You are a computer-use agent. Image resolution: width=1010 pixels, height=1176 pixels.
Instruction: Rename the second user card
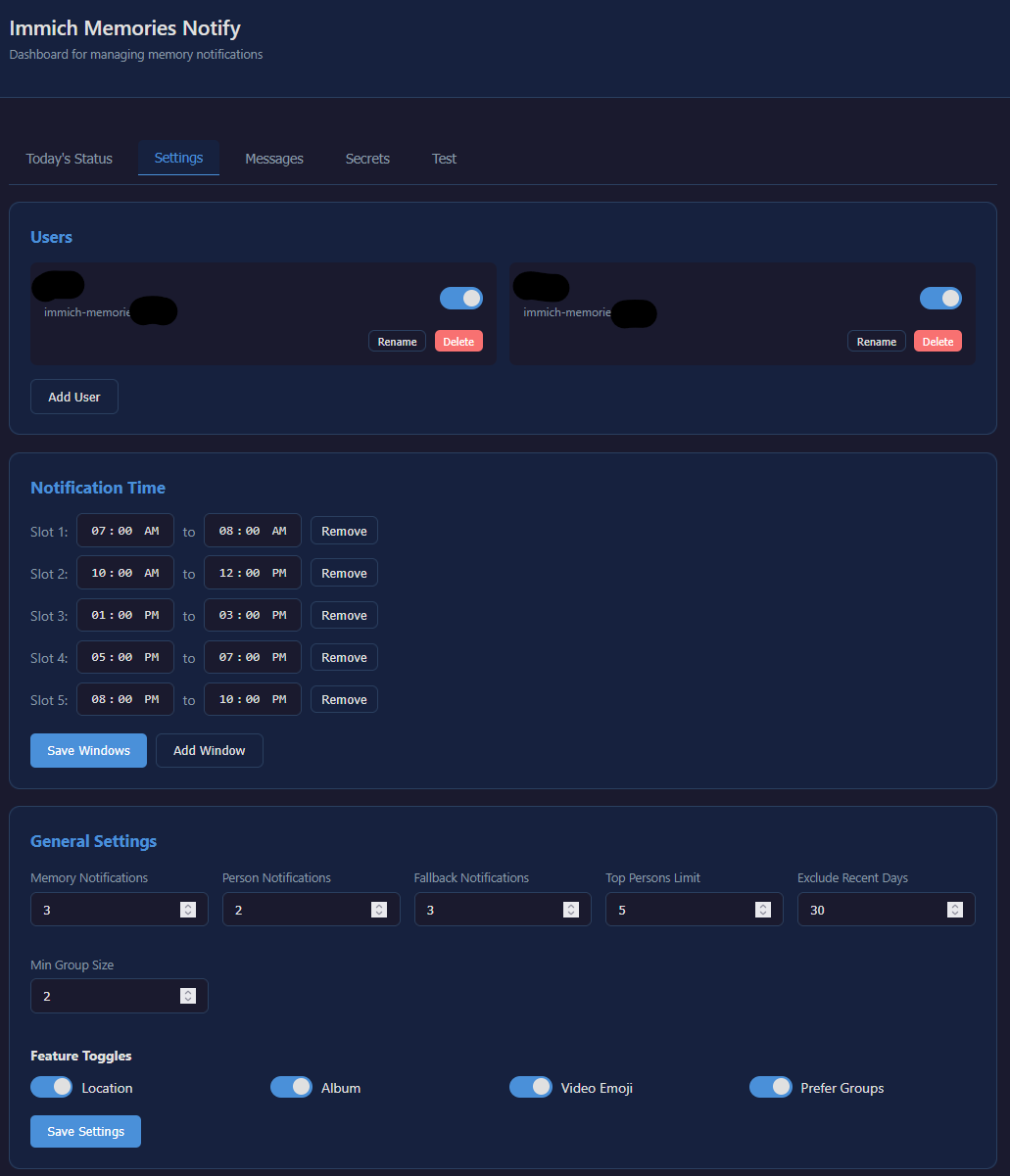[877, 342]
